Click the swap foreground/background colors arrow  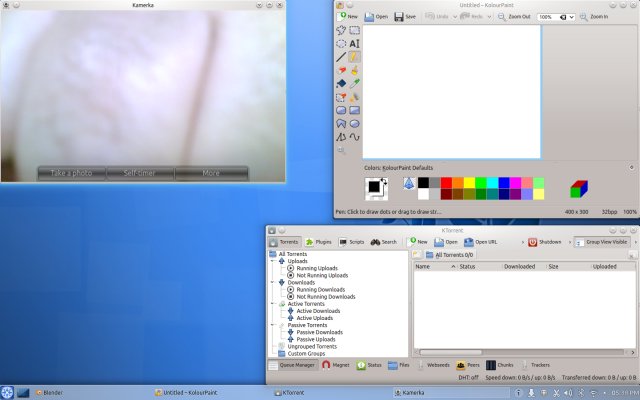click(x=384, y=181)
